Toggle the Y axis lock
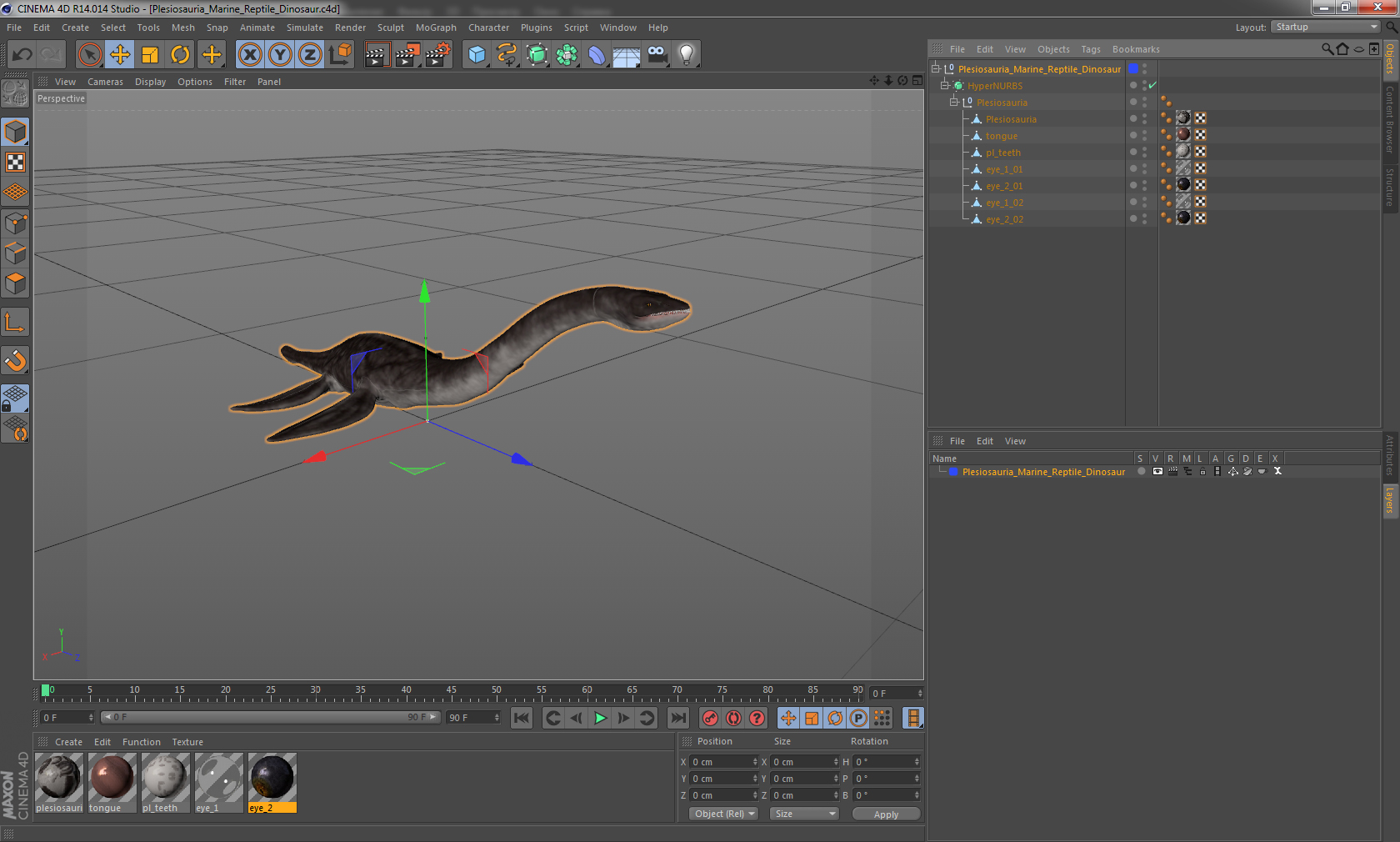1400x842 pixels. pyautogui.click(x=280, y=55)
